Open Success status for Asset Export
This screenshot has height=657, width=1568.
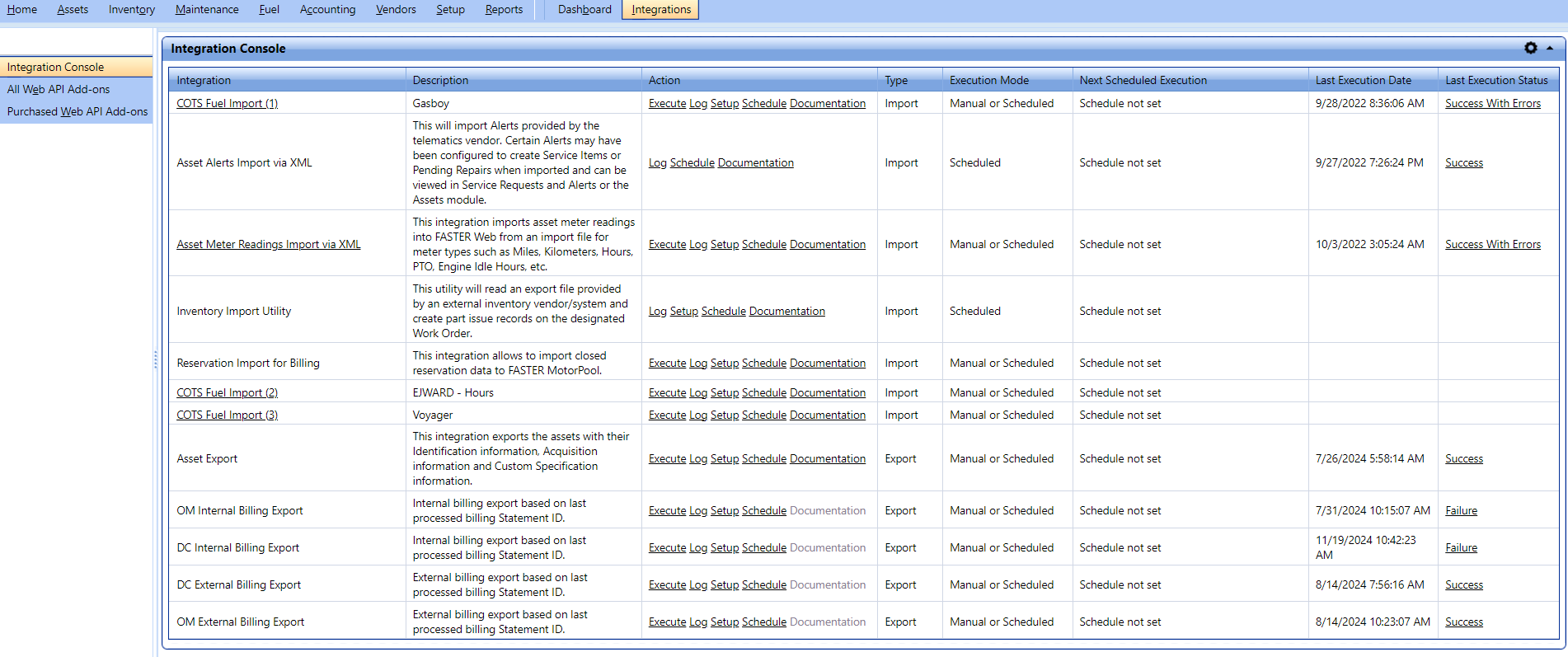(1464, 458)
